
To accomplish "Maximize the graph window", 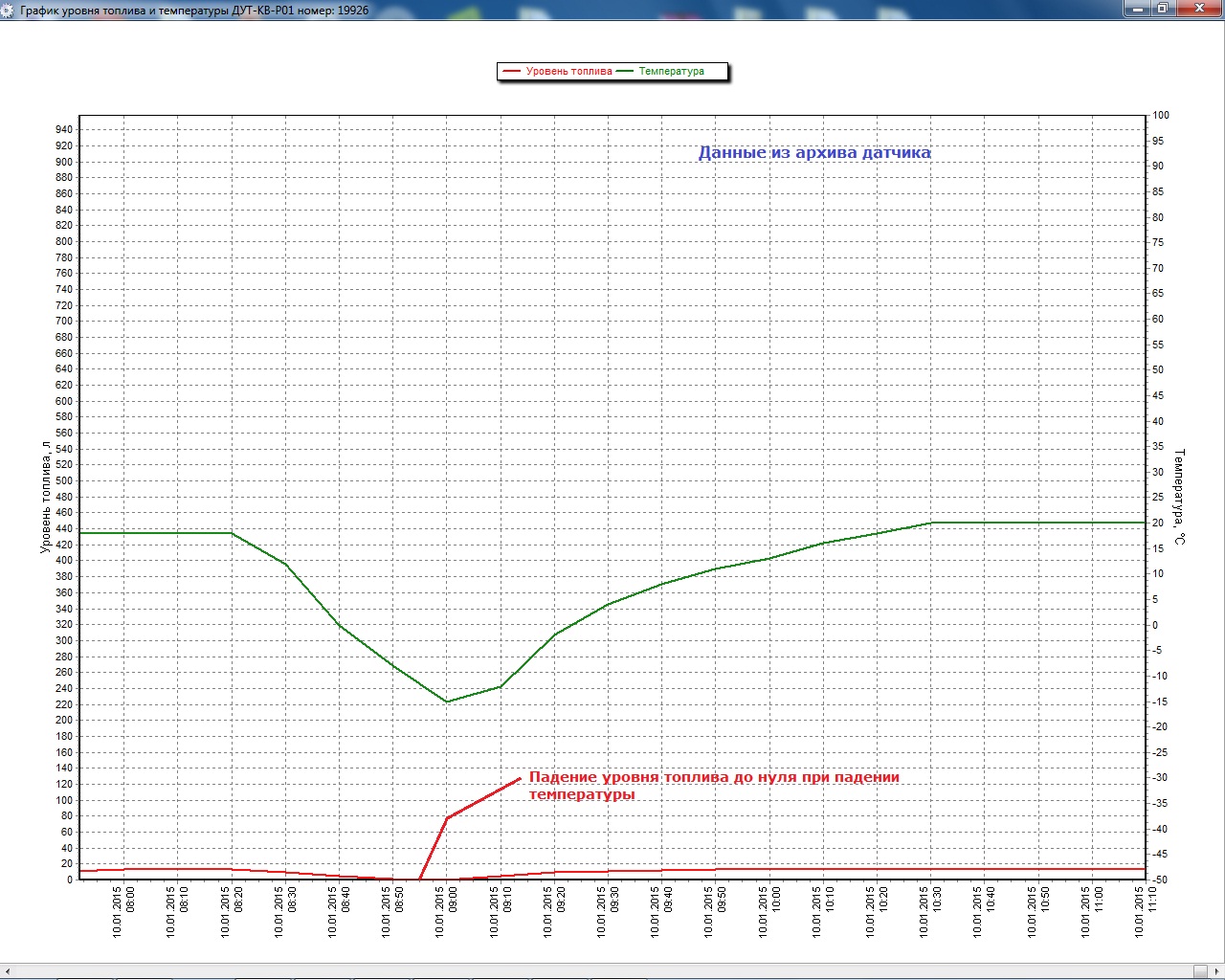I will (1162, 9).
